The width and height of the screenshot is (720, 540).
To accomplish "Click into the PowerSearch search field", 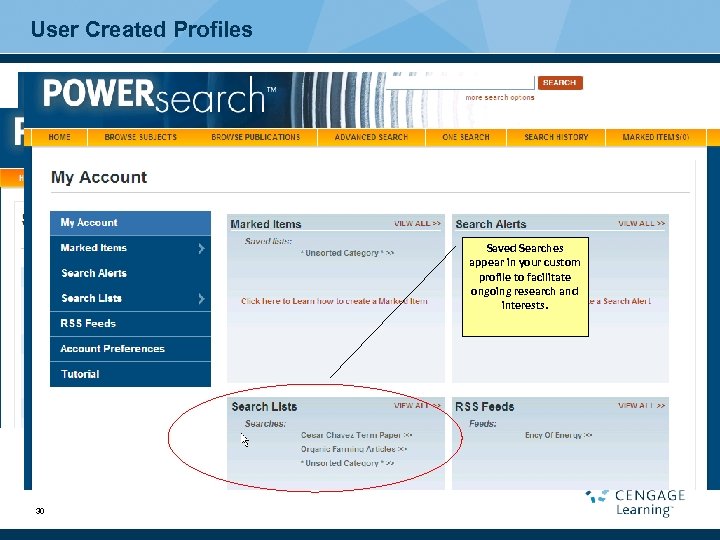I will (x=461, y=83).
